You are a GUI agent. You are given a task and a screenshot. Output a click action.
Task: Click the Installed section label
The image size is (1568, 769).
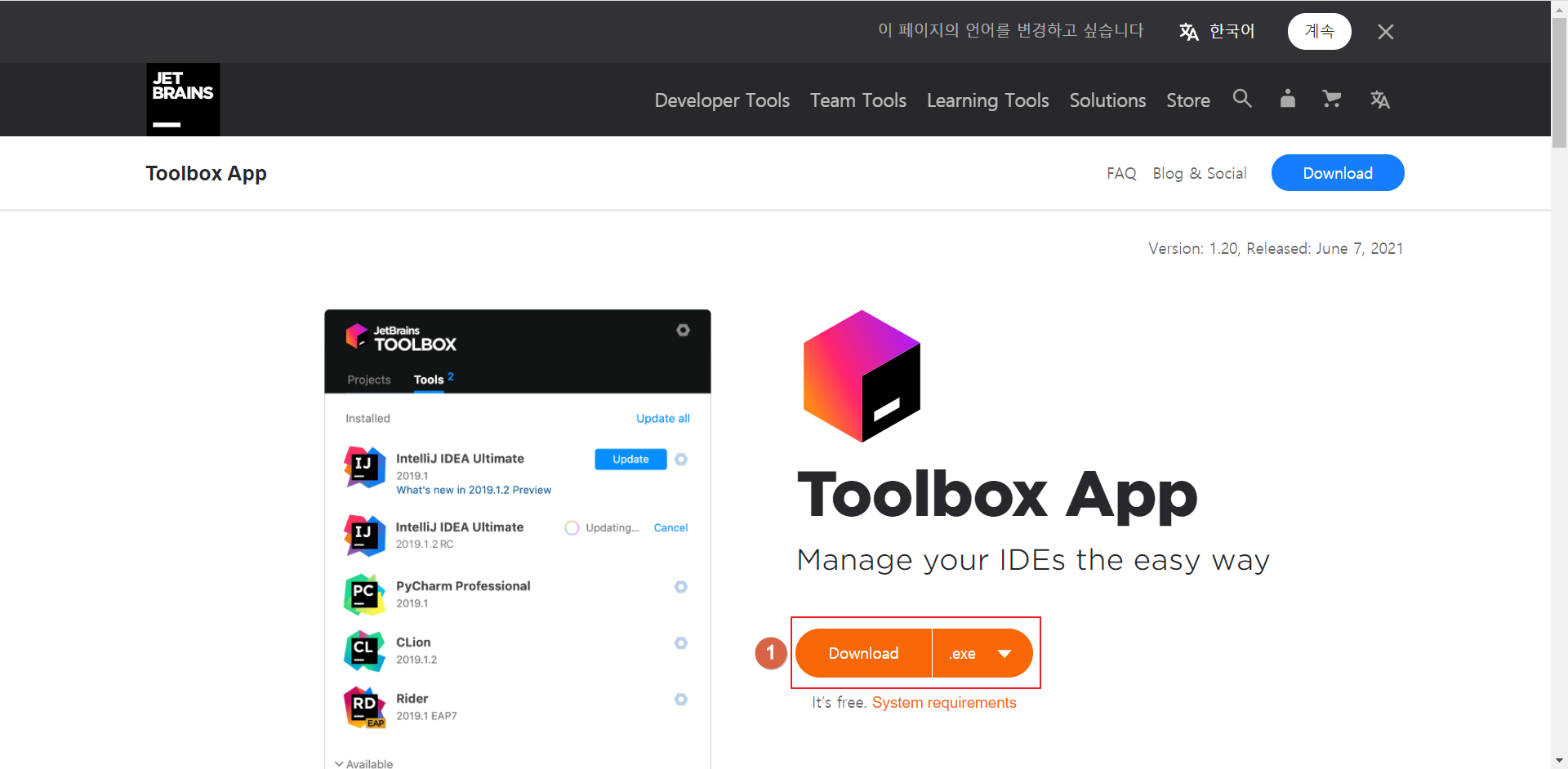coord(367,418)
